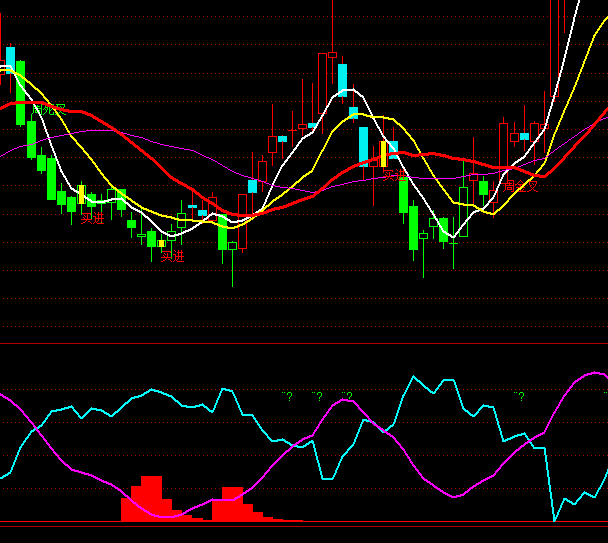
Task: Click the 周金叉 signal label
Action: 521,186
